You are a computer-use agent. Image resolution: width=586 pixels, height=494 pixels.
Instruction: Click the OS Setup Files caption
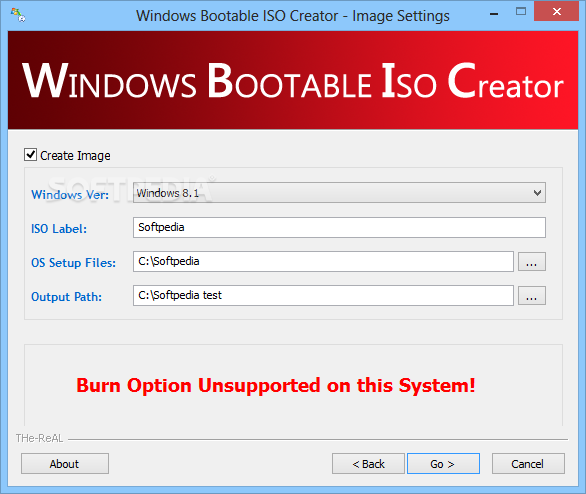[x=73, y=263]
